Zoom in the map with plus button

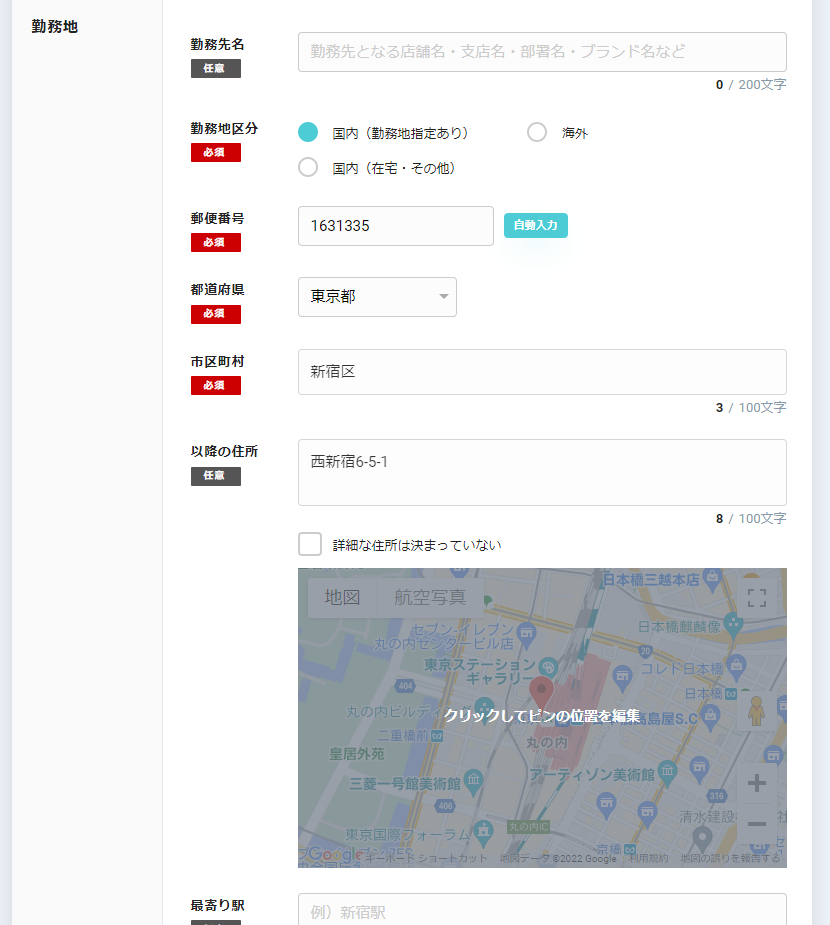click(757, 783)
